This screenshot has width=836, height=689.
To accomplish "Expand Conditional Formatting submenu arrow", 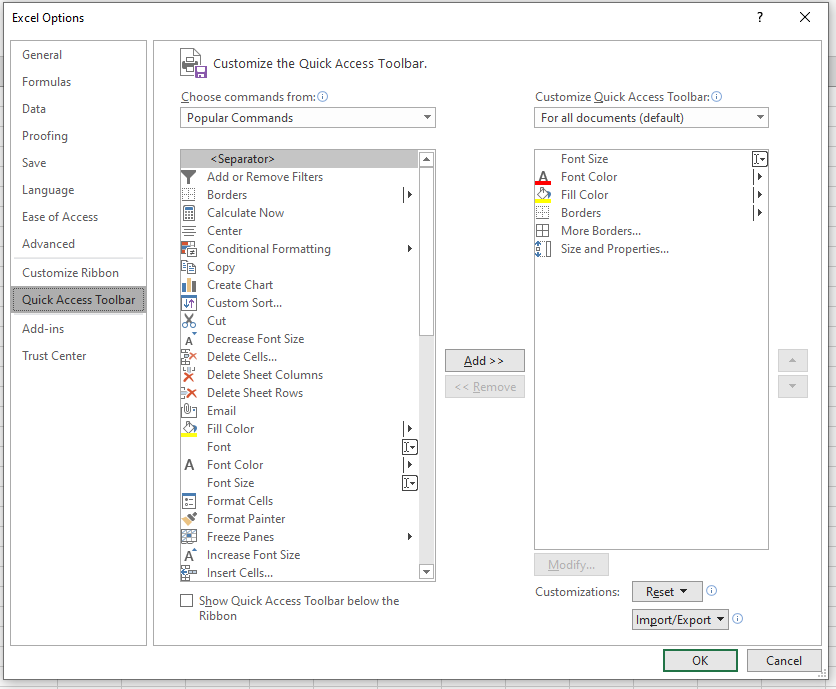I will (409, 249).
